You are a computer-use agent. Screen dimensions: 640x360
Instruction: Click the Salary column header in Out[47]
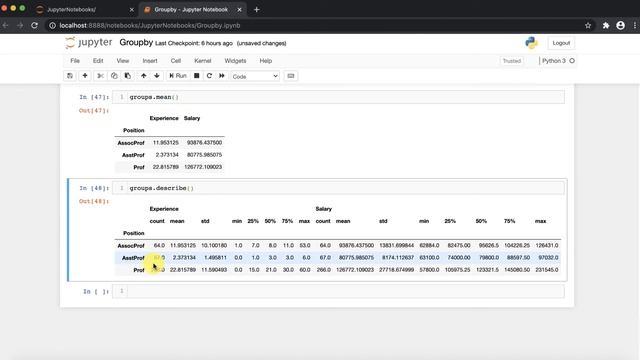point(192,118)
